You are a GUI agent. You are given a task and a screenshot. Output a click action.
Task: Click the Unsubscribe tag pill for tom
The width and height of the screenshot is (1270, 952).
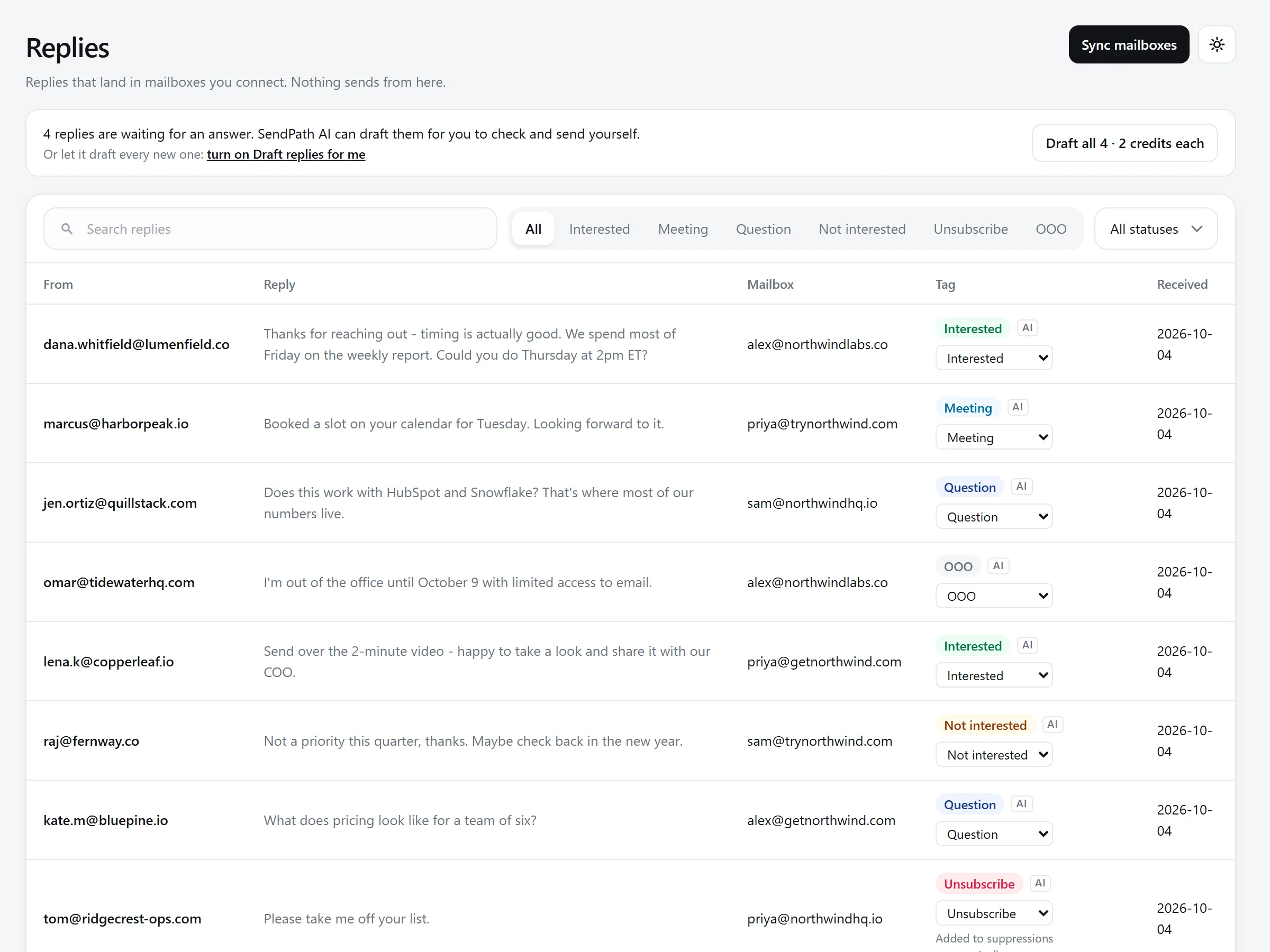coord(979,884)
